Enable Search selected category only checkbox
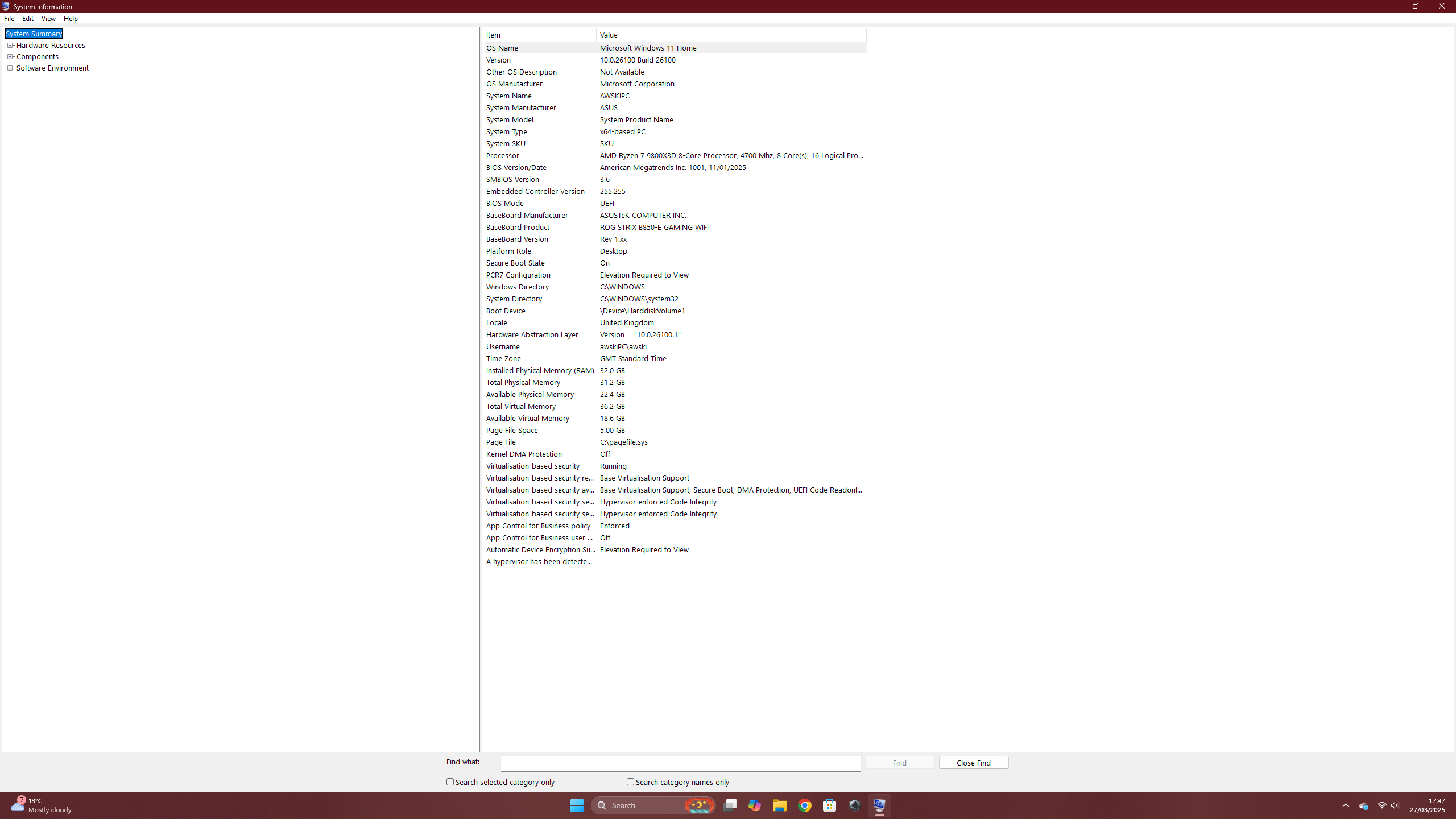 tap(450, 782)
